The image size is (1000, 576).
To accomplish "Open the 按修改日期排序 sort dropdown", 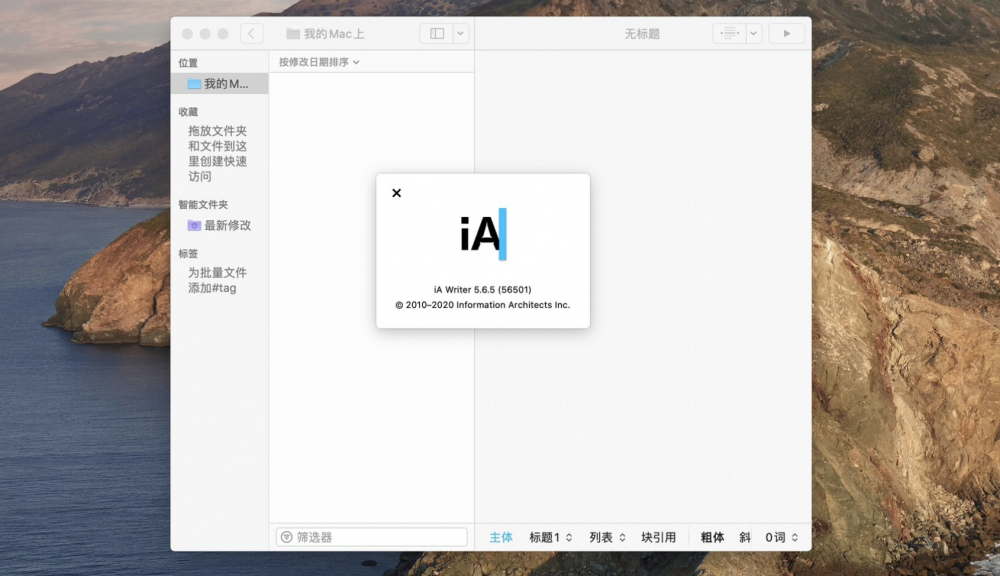I will (x=319, y=62).
